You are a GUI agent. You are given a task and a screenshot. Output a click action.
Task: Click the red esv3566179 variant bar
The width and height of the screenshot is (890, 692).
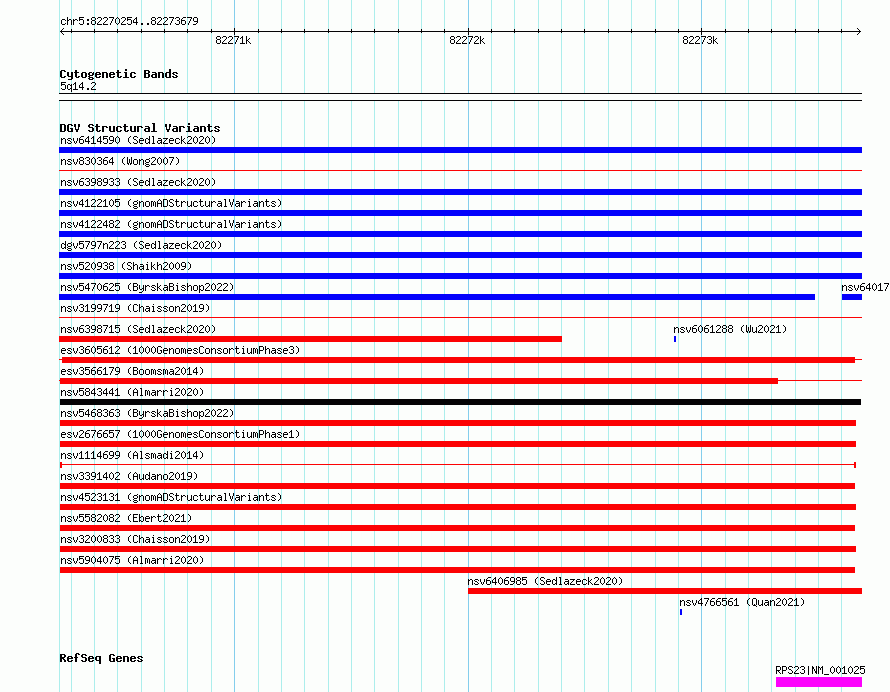(418, 381)
